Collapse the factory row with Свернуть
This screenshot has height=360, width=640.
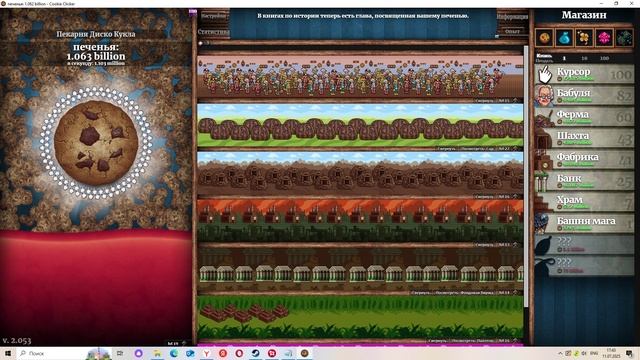(x=484, y=245)
